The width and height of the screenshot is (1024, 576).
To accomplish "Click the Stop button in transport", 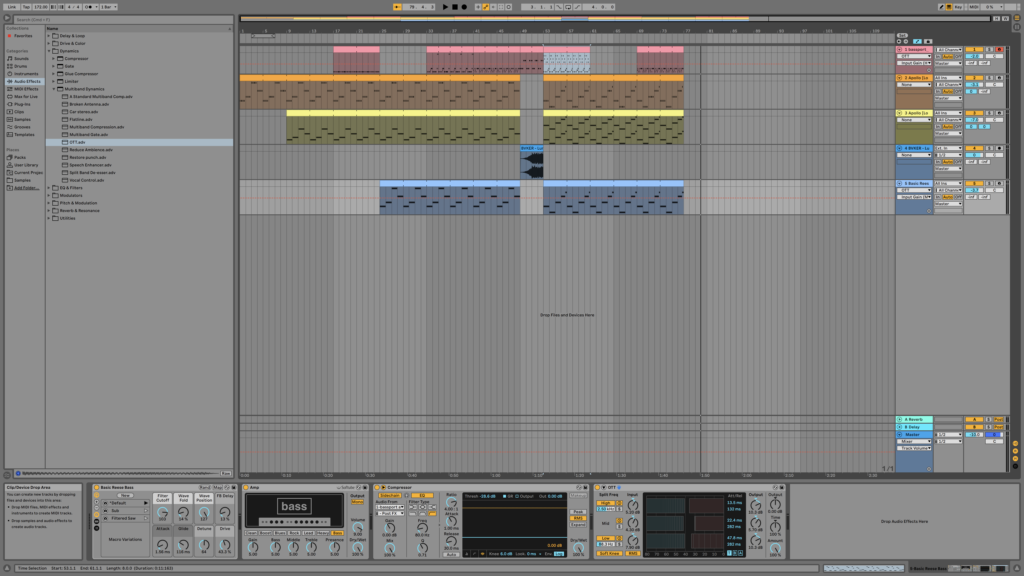I will pyautogui.click(x=455, y=7).
